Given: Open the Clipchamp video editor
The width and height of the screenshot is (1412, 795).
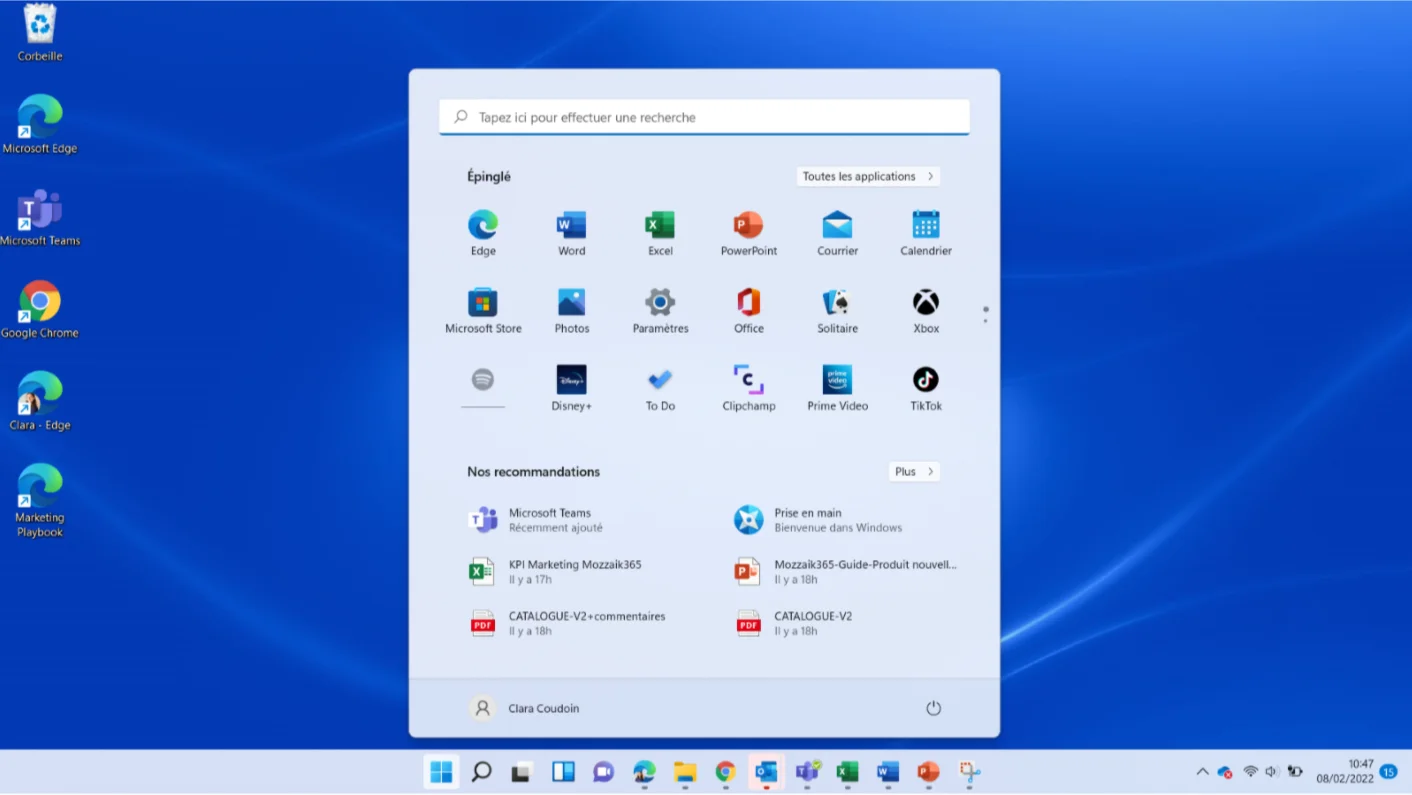Looking at the screenshot, I should pyautogui.click(x=748, y=388).
